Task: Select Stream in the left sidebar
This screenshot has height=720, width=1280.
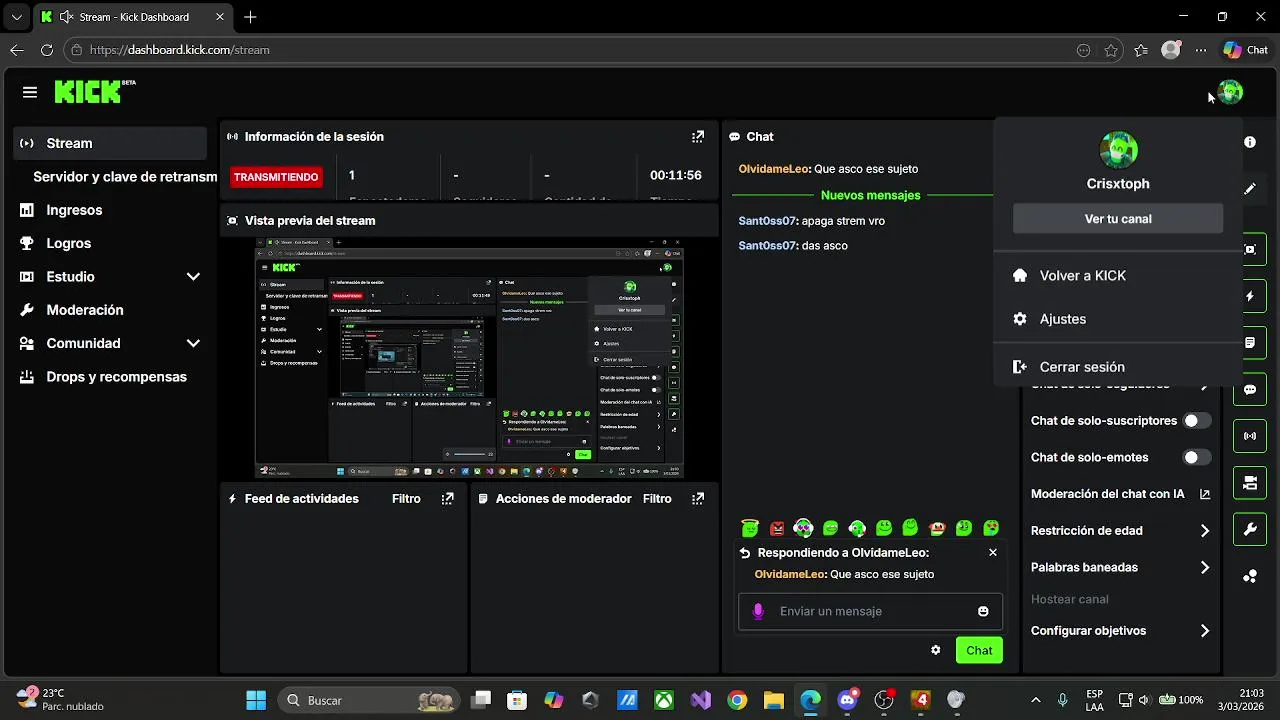Action: [111, 143]
